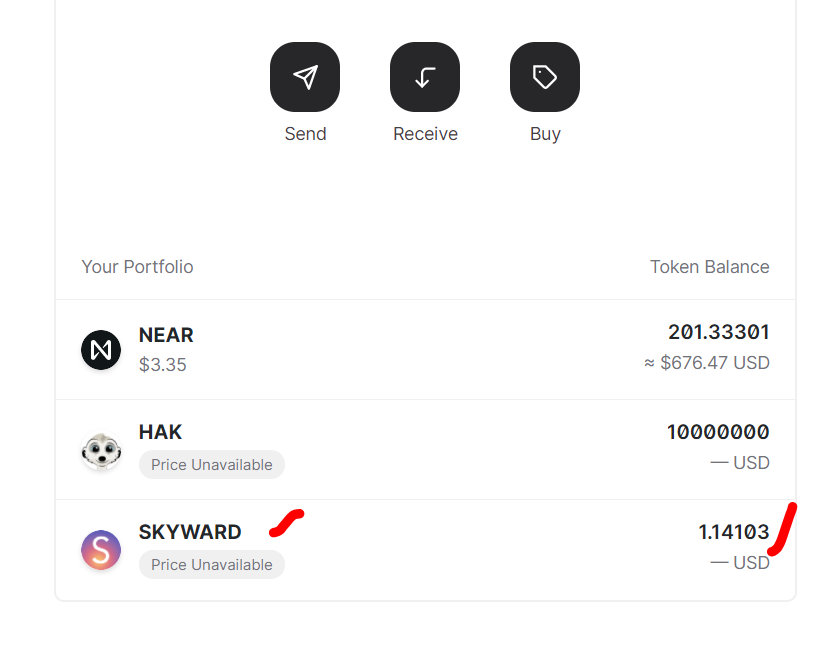Click the NEAR token logo

click(101, 350)
